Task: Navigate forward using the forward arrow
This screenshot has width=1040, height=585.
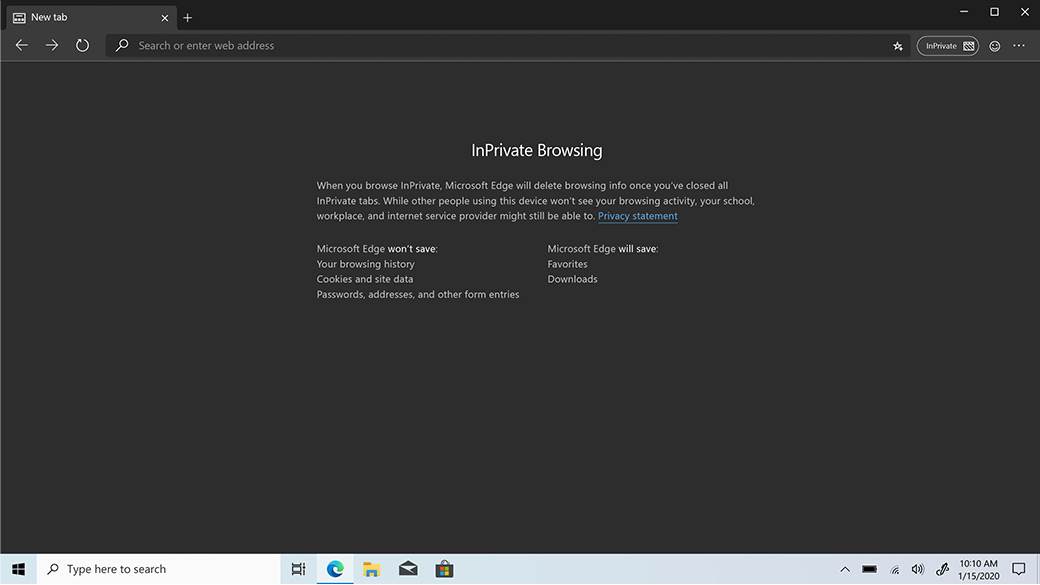Action: (x=51, y=45)
